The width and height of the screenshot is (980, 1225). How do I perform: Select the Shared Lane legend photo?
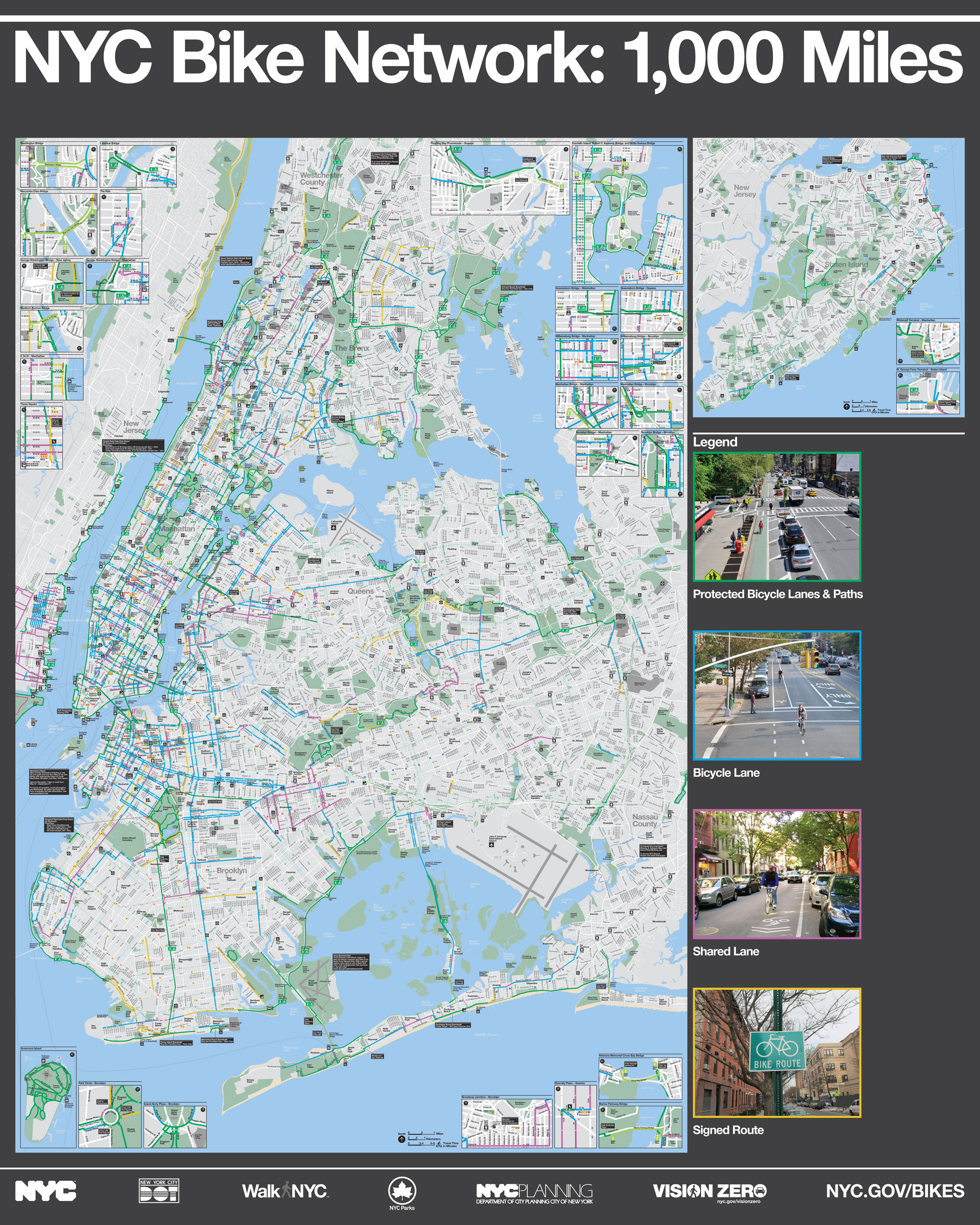[x=777, y=874]
